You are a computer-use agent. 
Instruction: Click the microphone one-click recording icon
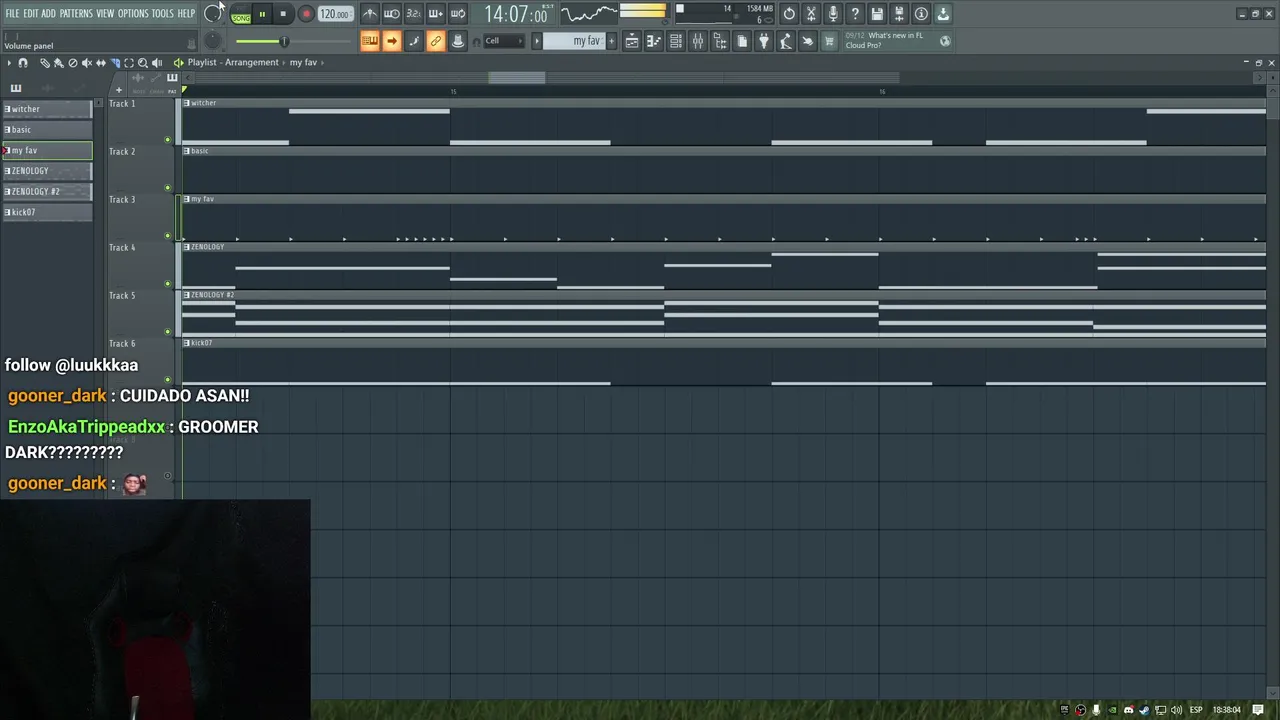click(833, 14)
